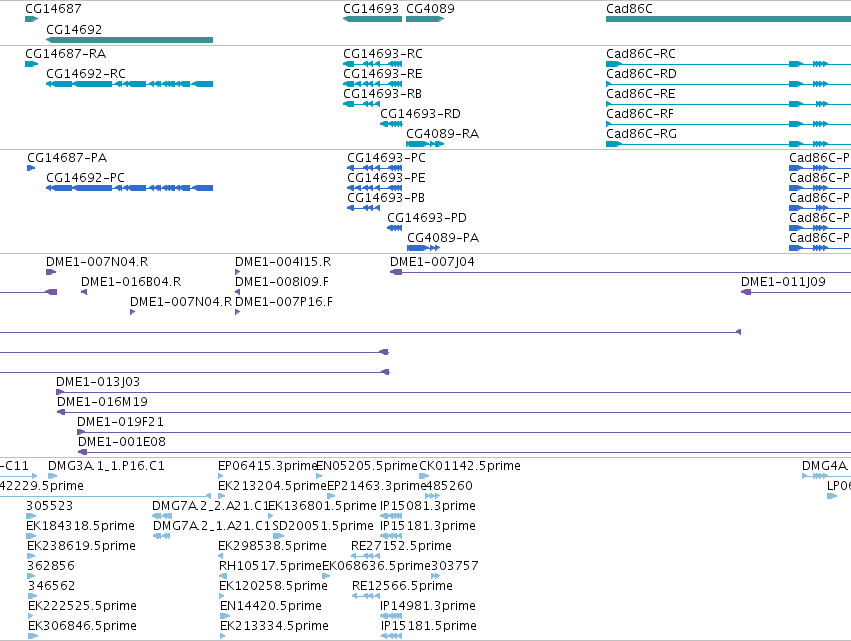Choose BAC clone DME1-019F21
Viewport: 851px width, 641px height.
pyautogui.click(x=120, y=422)
